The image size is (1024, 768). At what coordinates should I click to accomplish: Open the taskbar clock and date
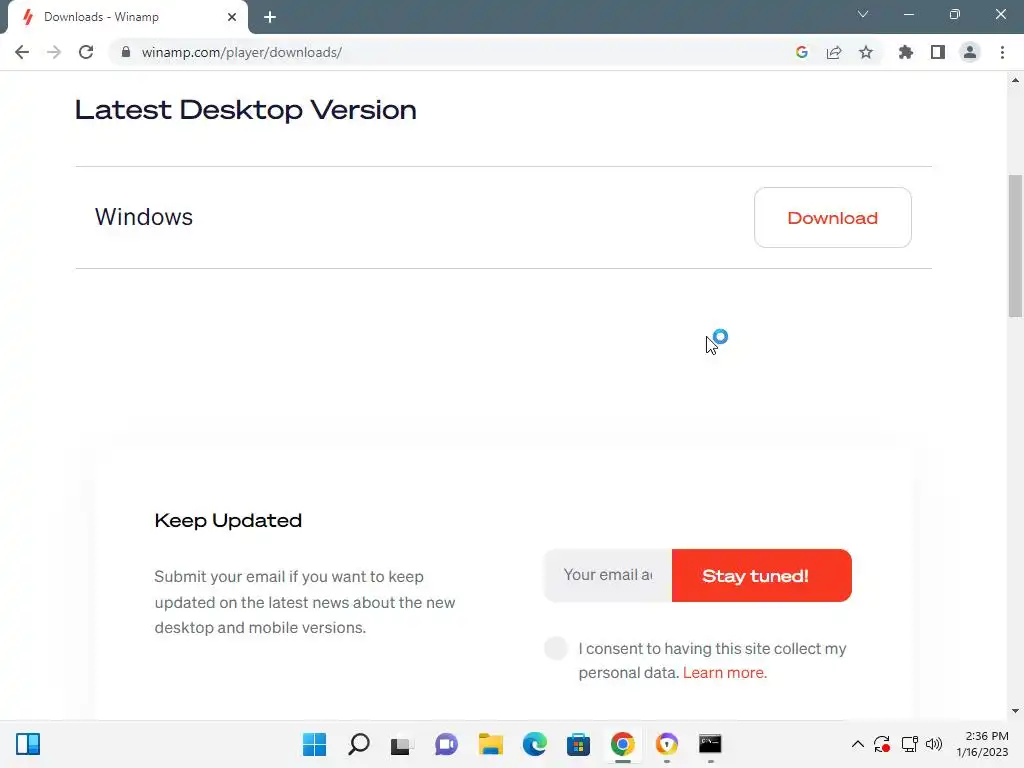(x=982, y=744)
